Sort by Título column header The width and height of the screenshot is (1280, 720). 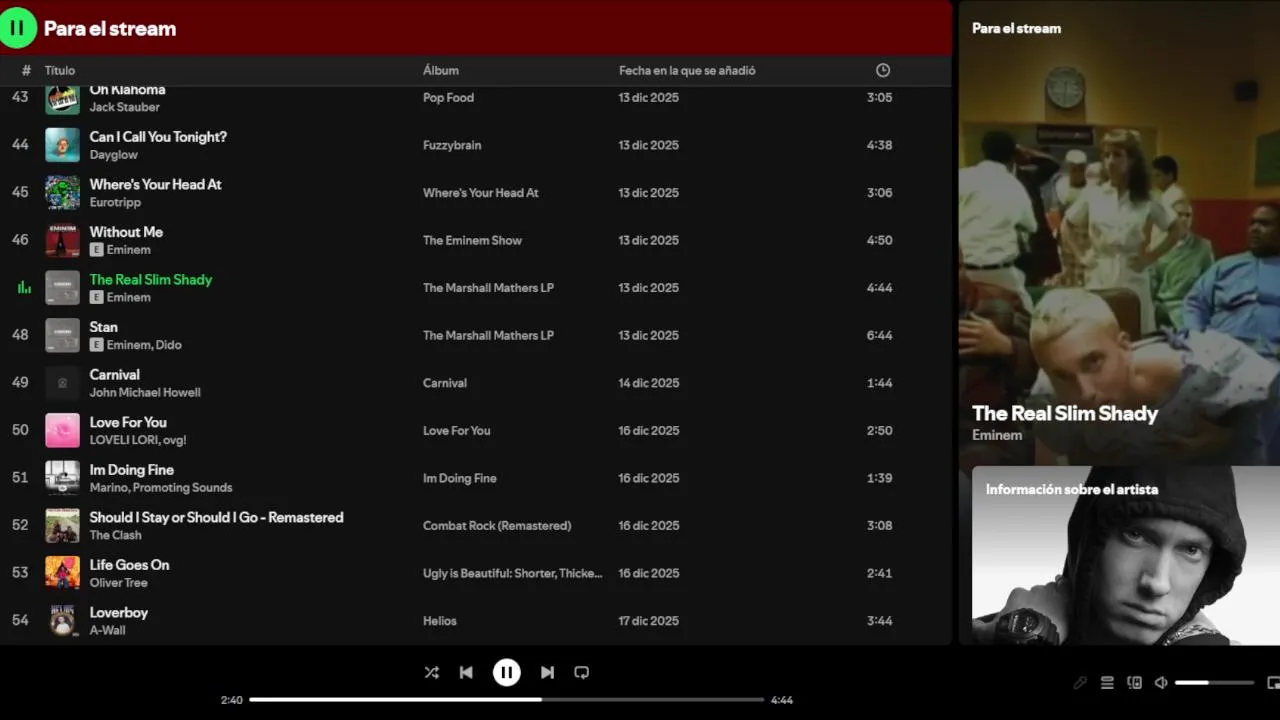coord(60,71)
